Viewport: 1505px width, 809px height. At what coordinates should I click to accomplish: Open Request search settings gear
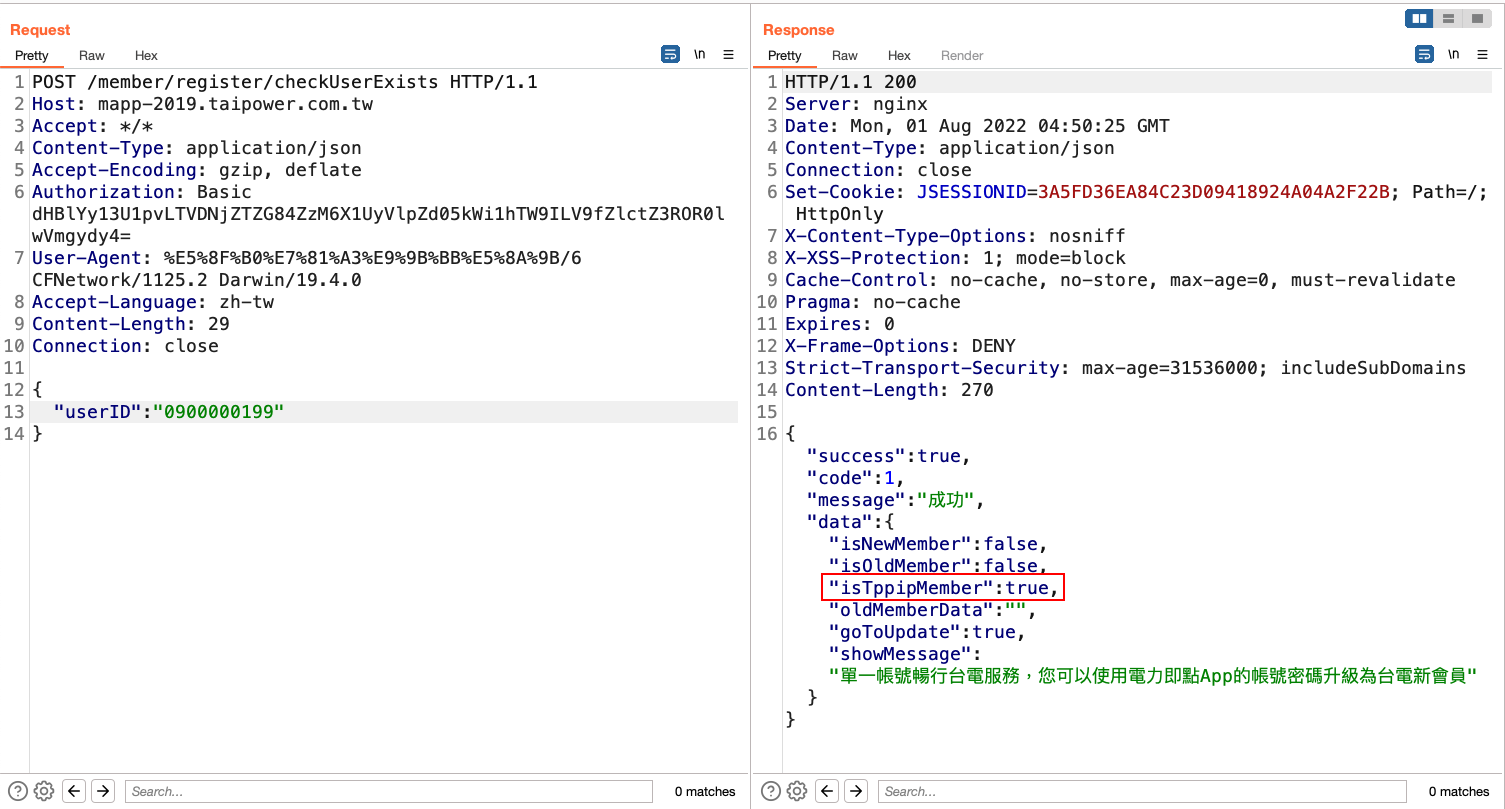click(44, 791)
